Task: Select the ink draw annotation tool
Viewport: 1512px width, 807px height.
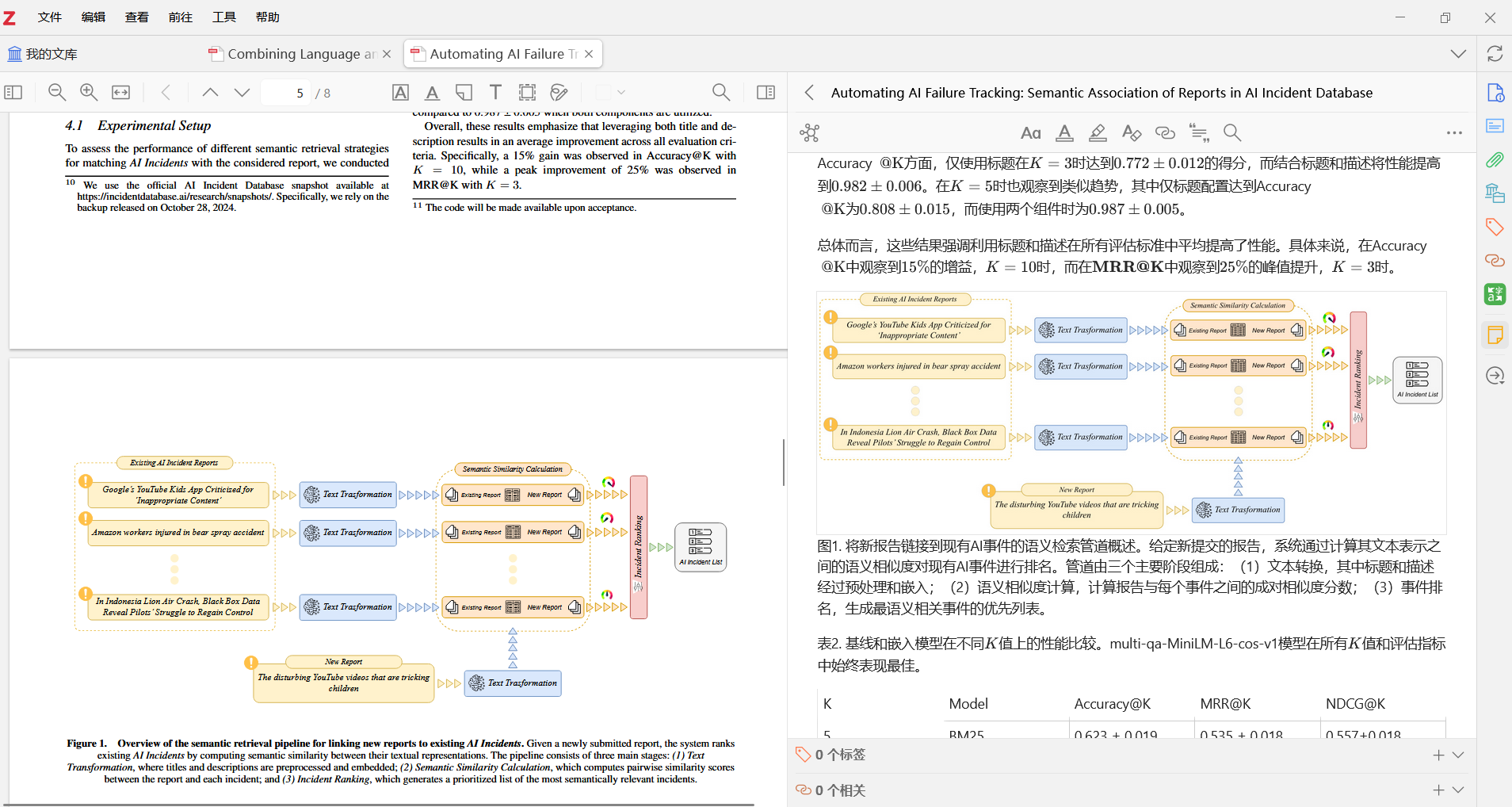Action: (x=559, y=93)
